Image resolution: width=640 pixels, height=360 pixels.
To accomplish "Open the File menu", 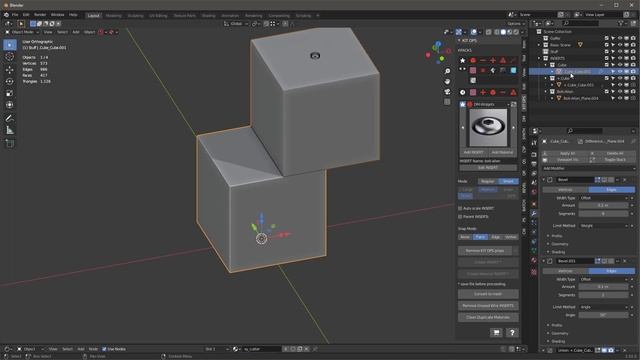I will (15, 15).
